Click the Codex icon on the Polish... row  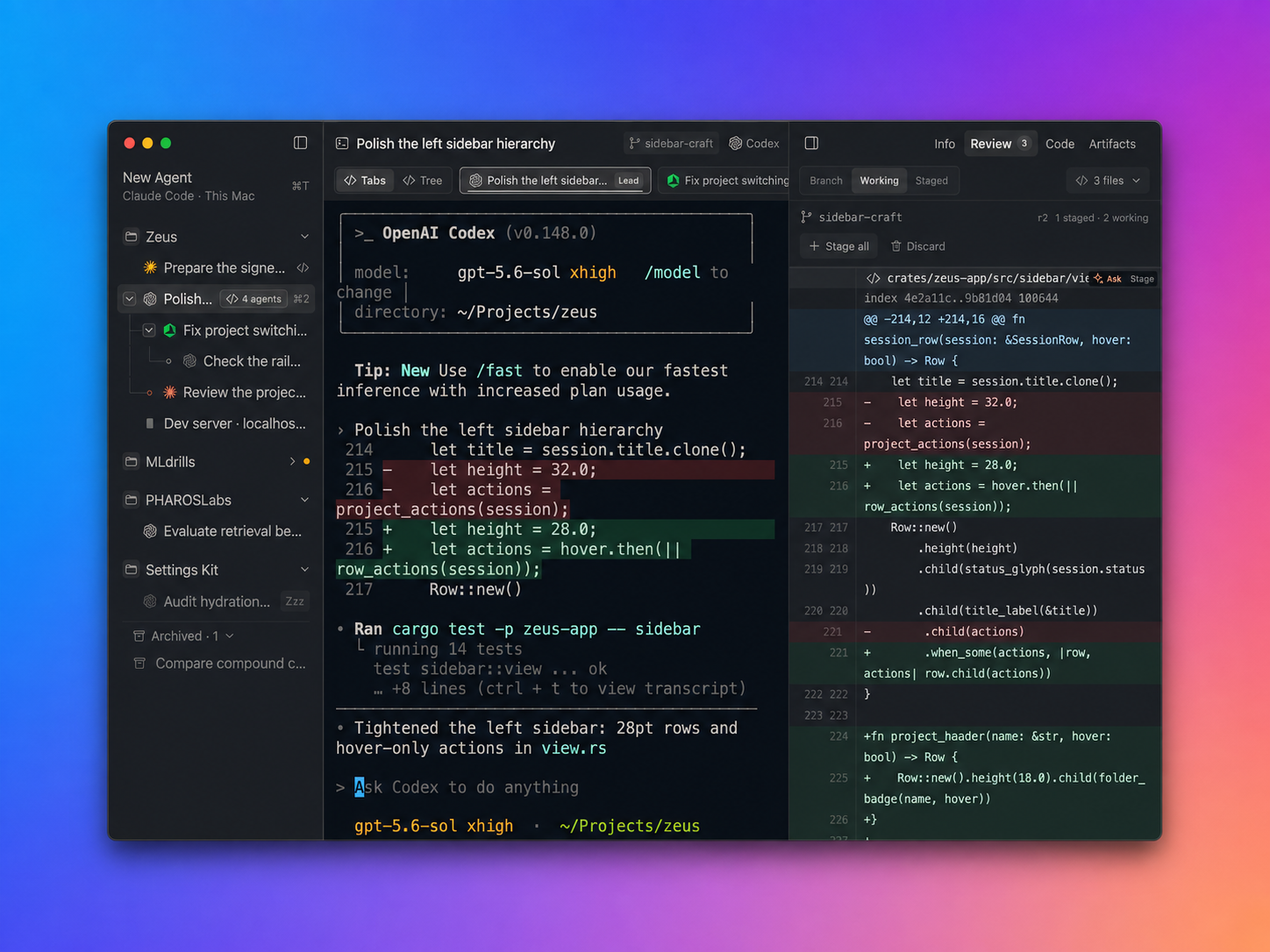(x=150, y=299)
